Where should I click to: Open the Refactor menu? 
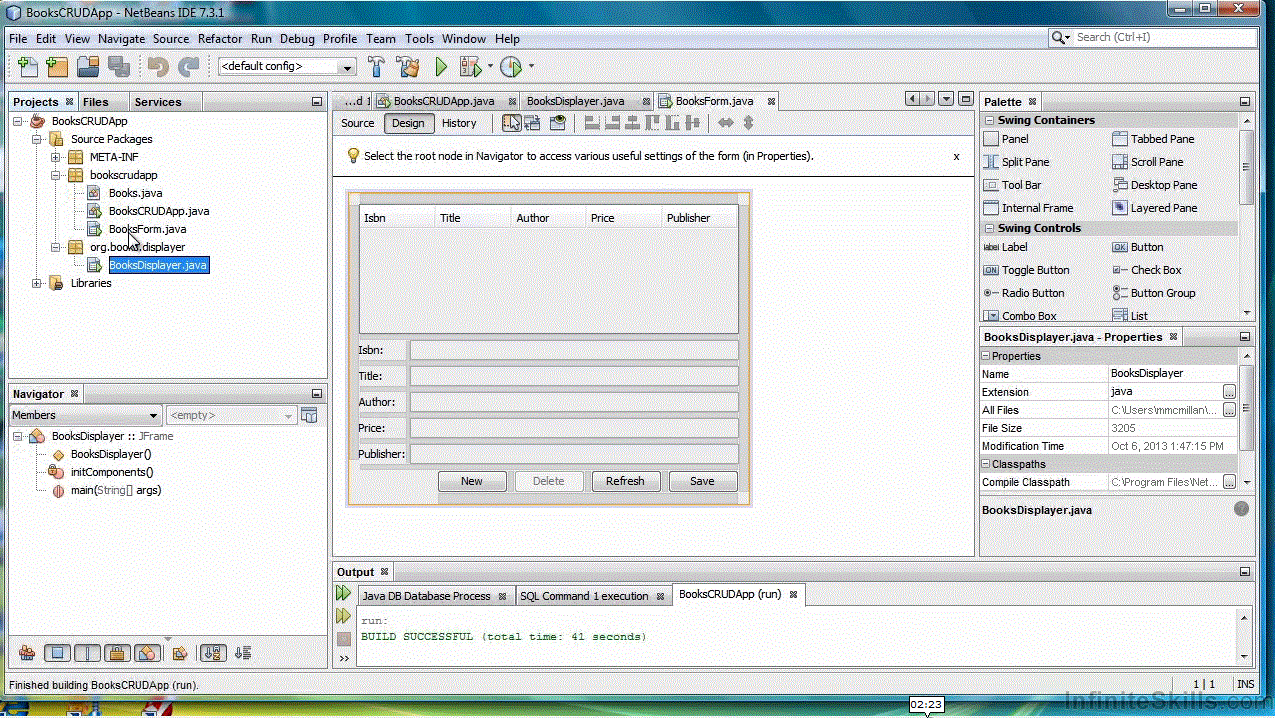pos(220,38)
